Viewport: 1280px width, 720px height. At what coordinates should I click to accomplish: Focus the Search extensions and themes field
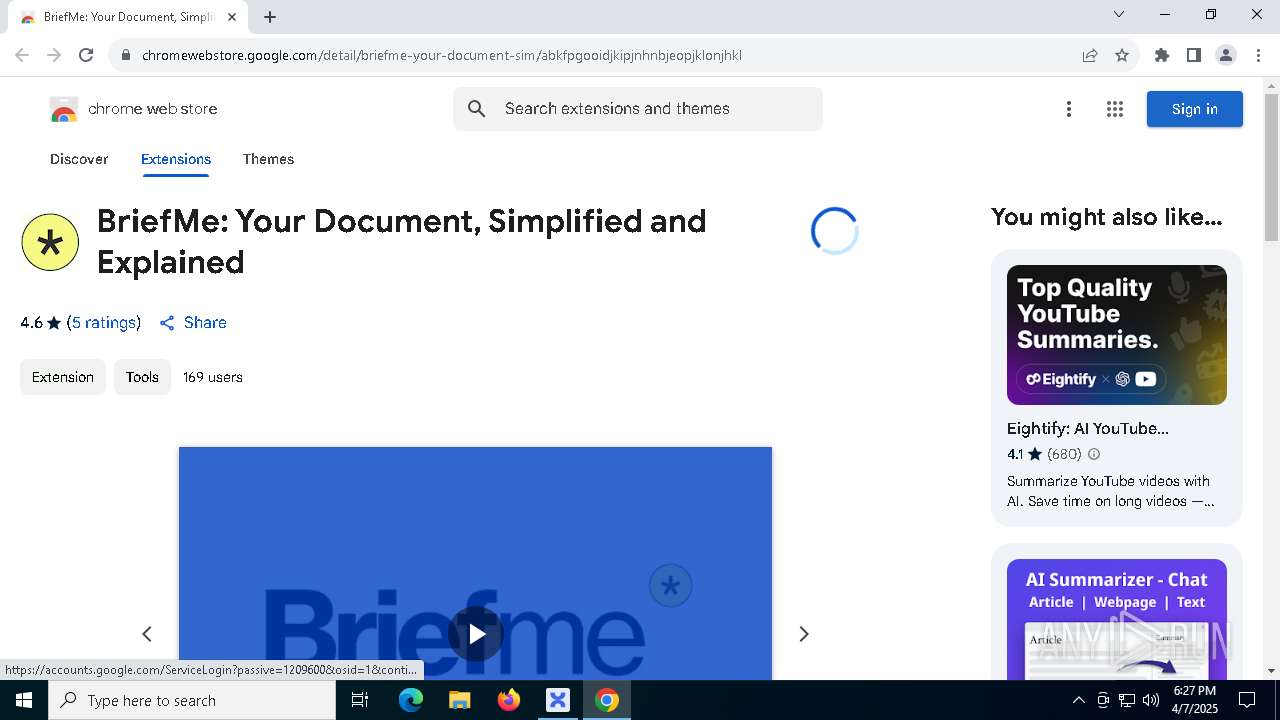[638, 109]
